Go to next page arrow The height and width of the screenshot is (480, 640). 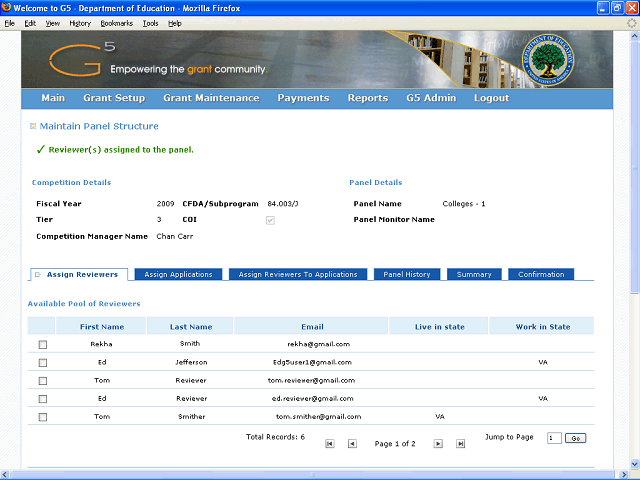click(x=438, y=443)
